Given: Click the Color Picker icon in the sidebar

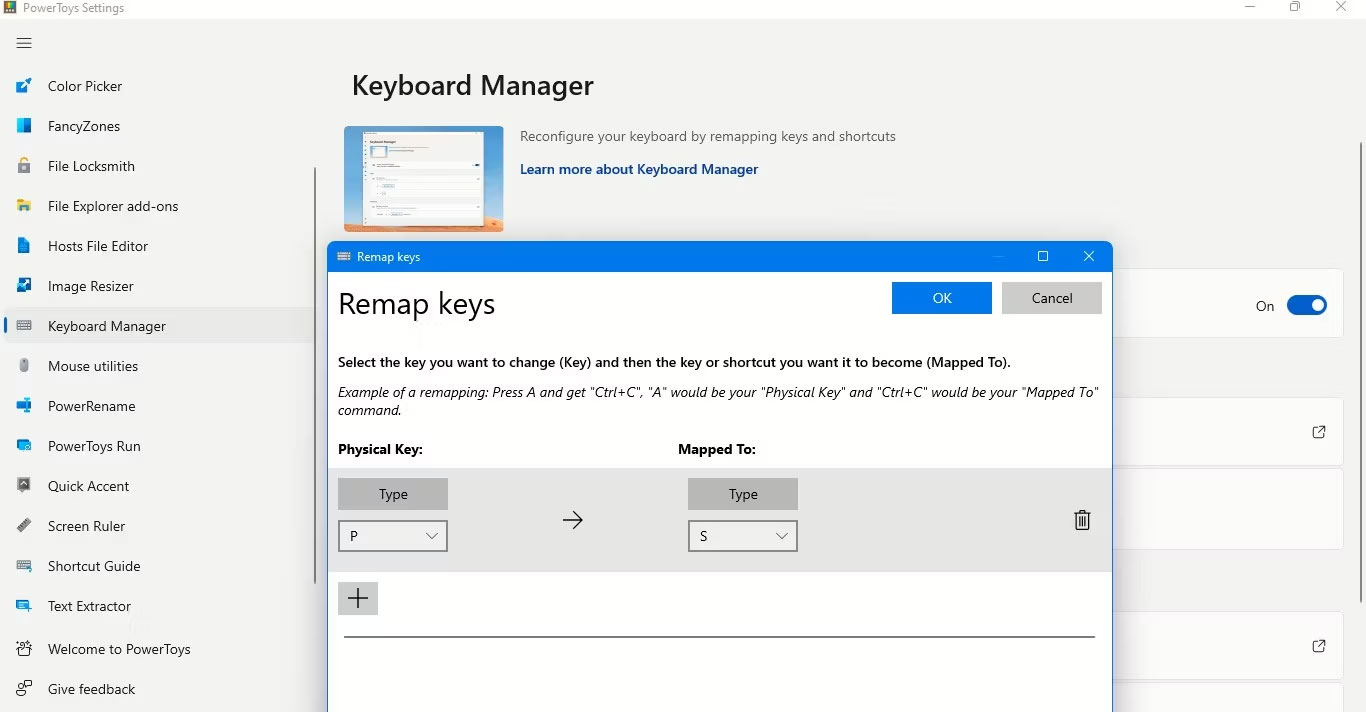Looking at the screenshot, I should pos(24,86).
